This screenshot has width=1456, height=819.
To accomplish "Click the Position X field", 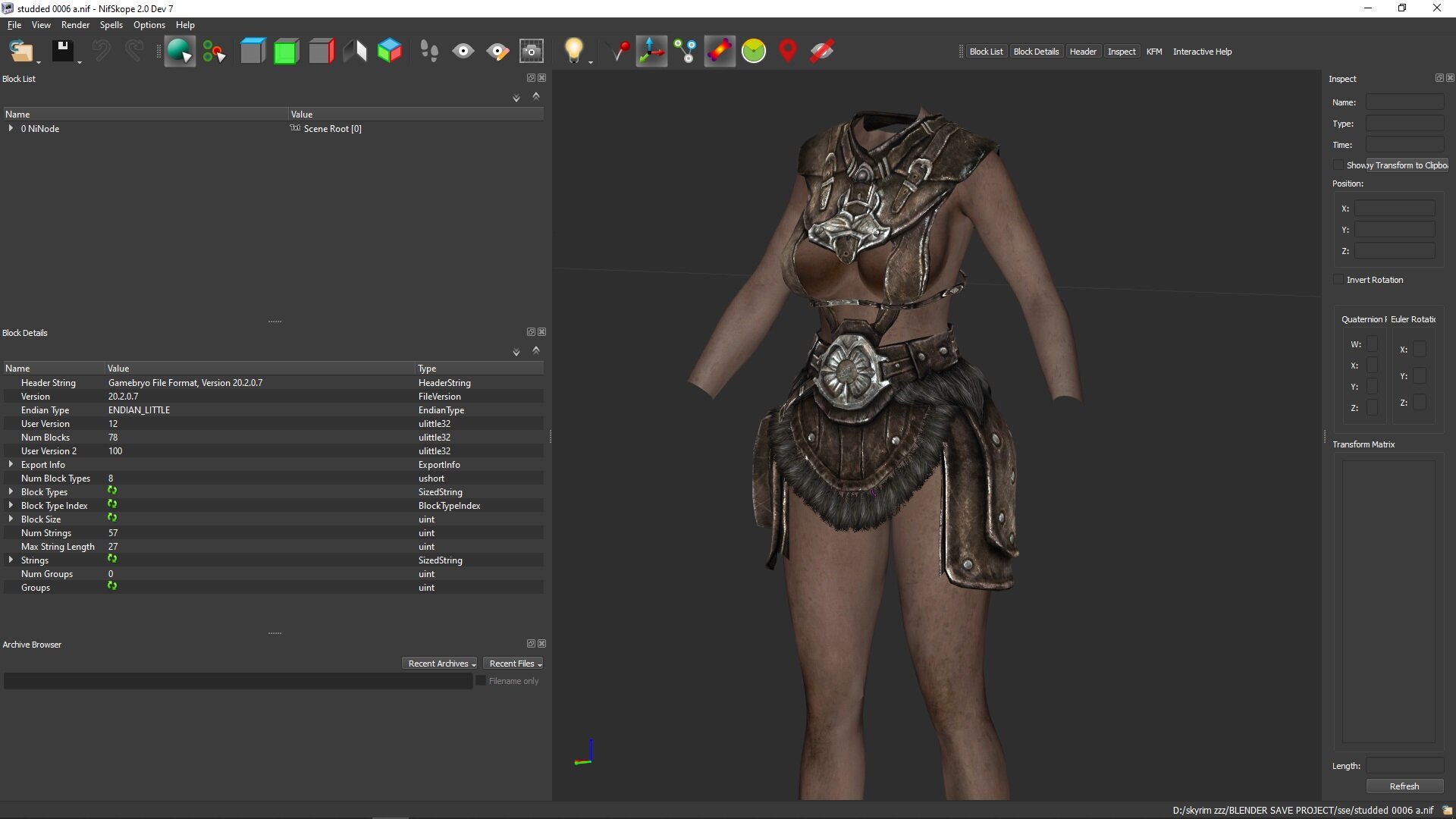I will point(1395,209).
